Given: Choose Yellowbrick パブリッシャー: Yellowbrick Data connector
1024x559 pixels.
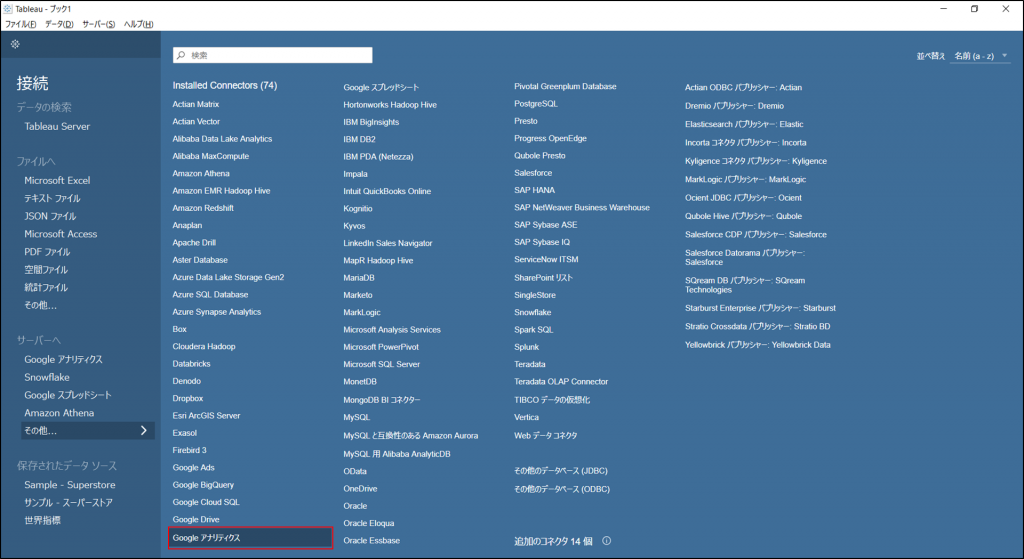Looking at the screenshot, I should (758, 345).
